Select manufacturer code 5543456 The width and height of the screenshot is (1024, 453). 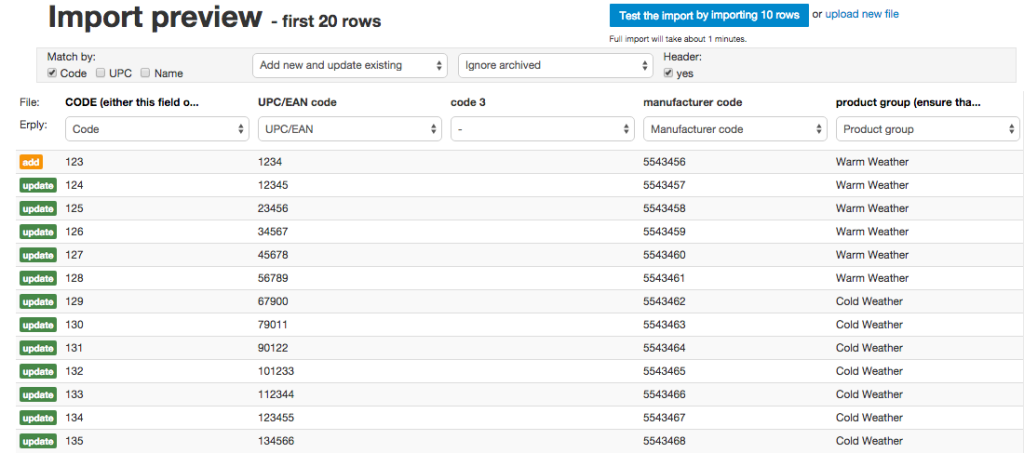click(664, 162)
